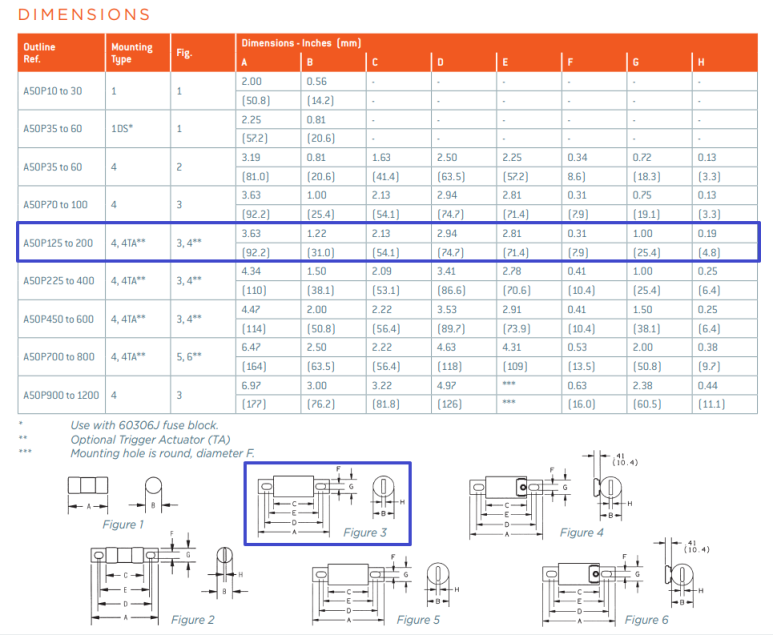
Task: Click the (4.8) value cell
Action: 725,252
